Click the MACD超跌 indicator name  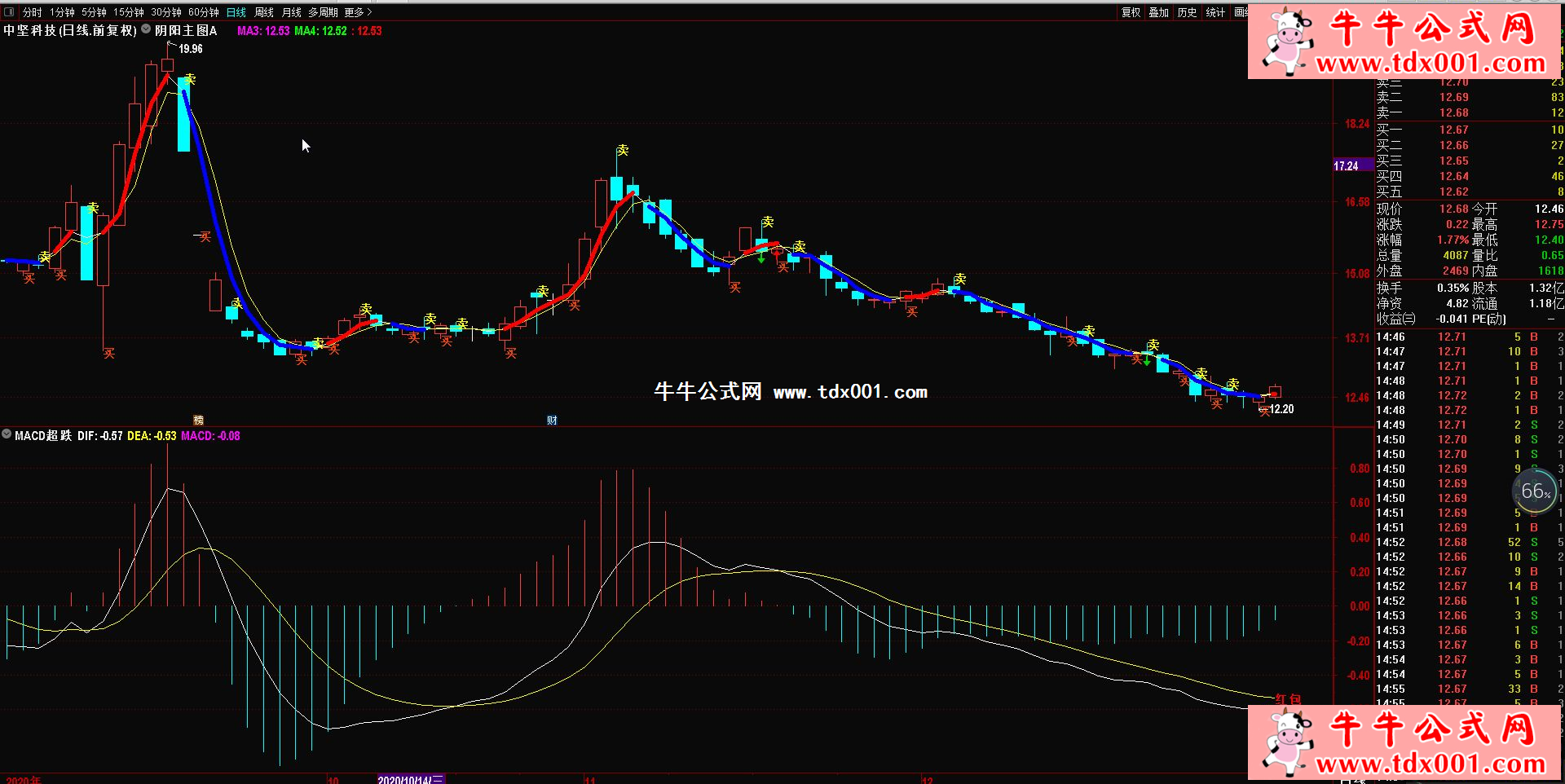coord(43,436)
